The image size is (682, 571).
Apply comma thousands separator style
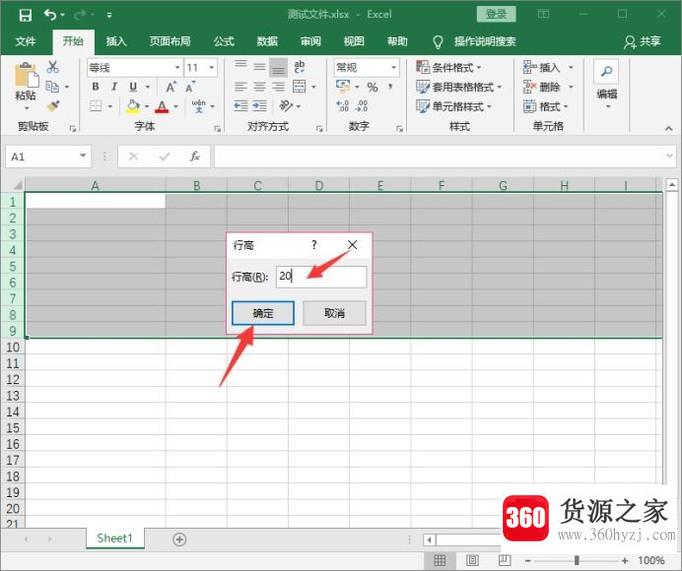point(391,87)
